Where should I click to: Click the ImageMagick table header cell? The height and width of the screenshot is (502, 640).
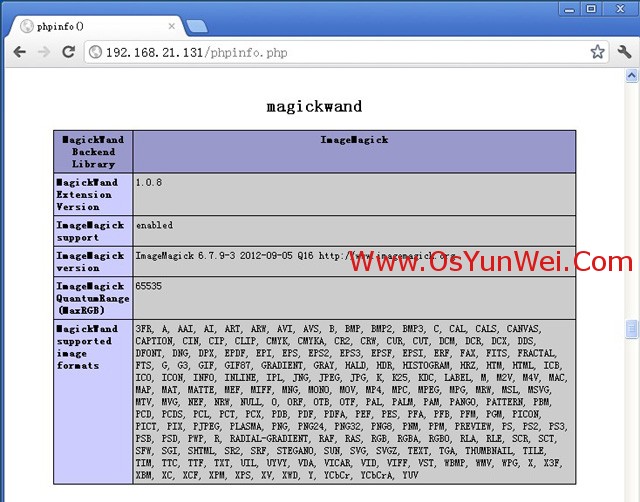point(354,140)
